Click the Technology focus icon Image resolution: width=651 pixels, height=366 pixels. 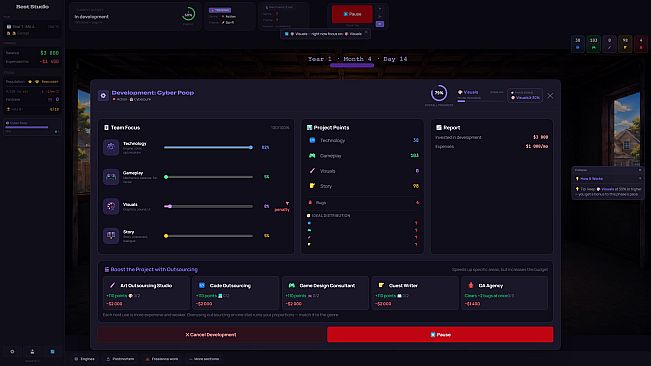pyautogui.click(x=111, y=147)
